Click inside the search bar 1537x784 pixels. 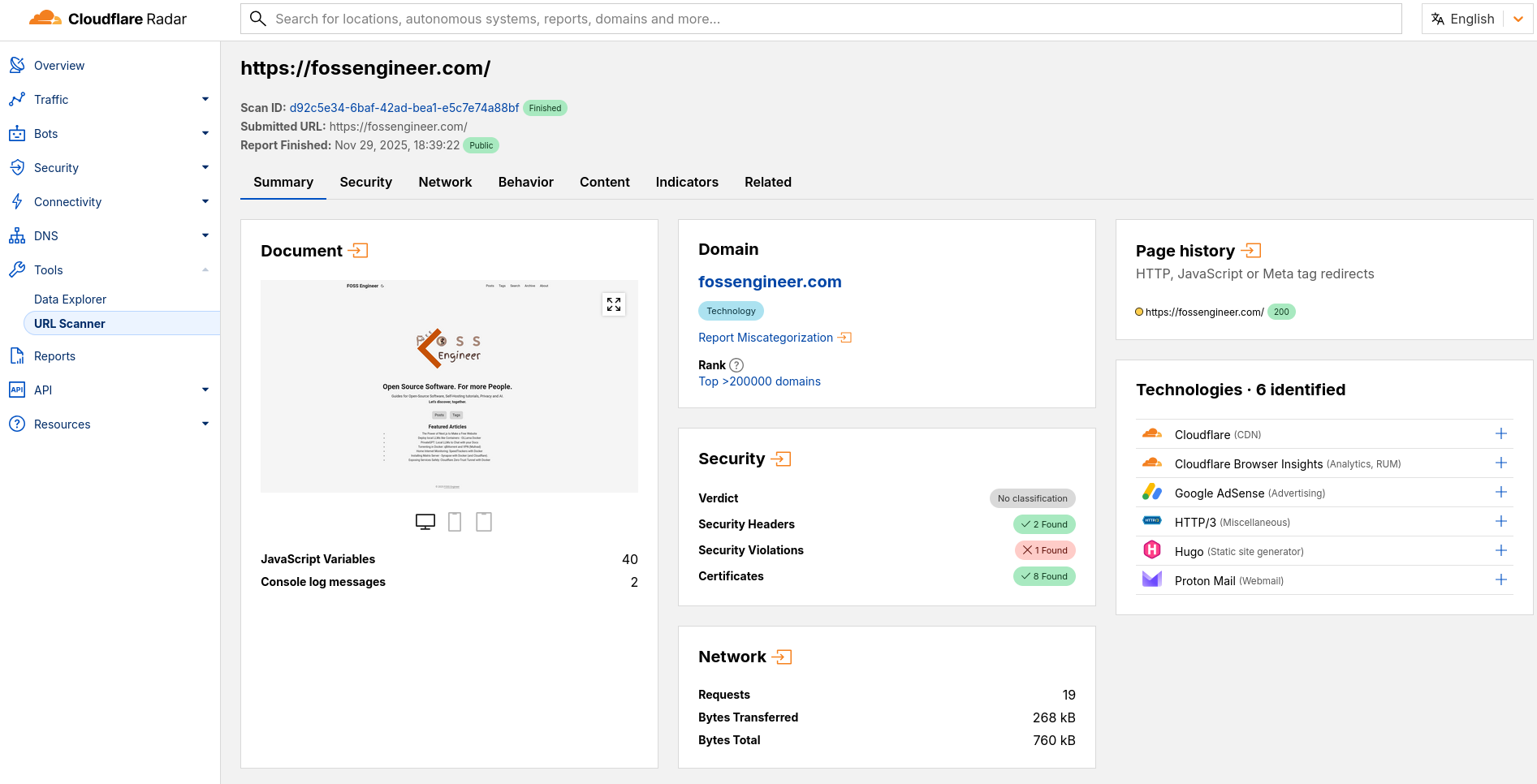[568, 19]
